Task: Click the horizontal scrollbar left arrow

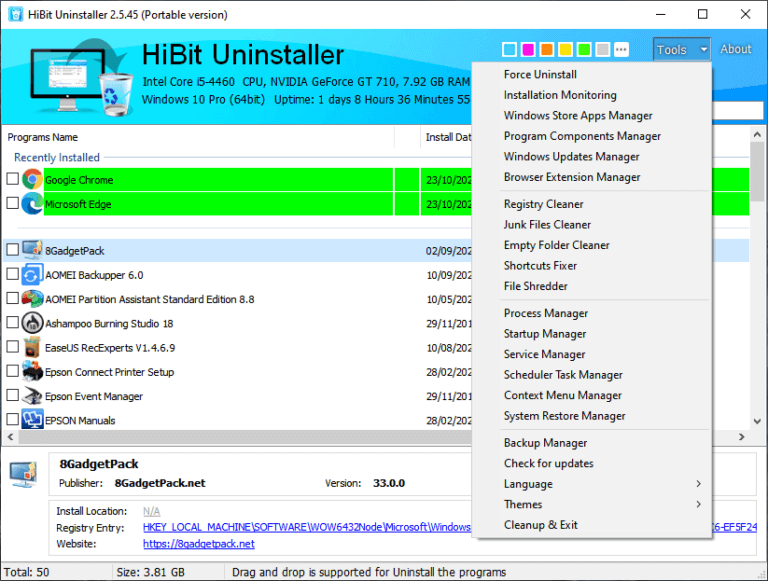Action: (x=10, y=436)
